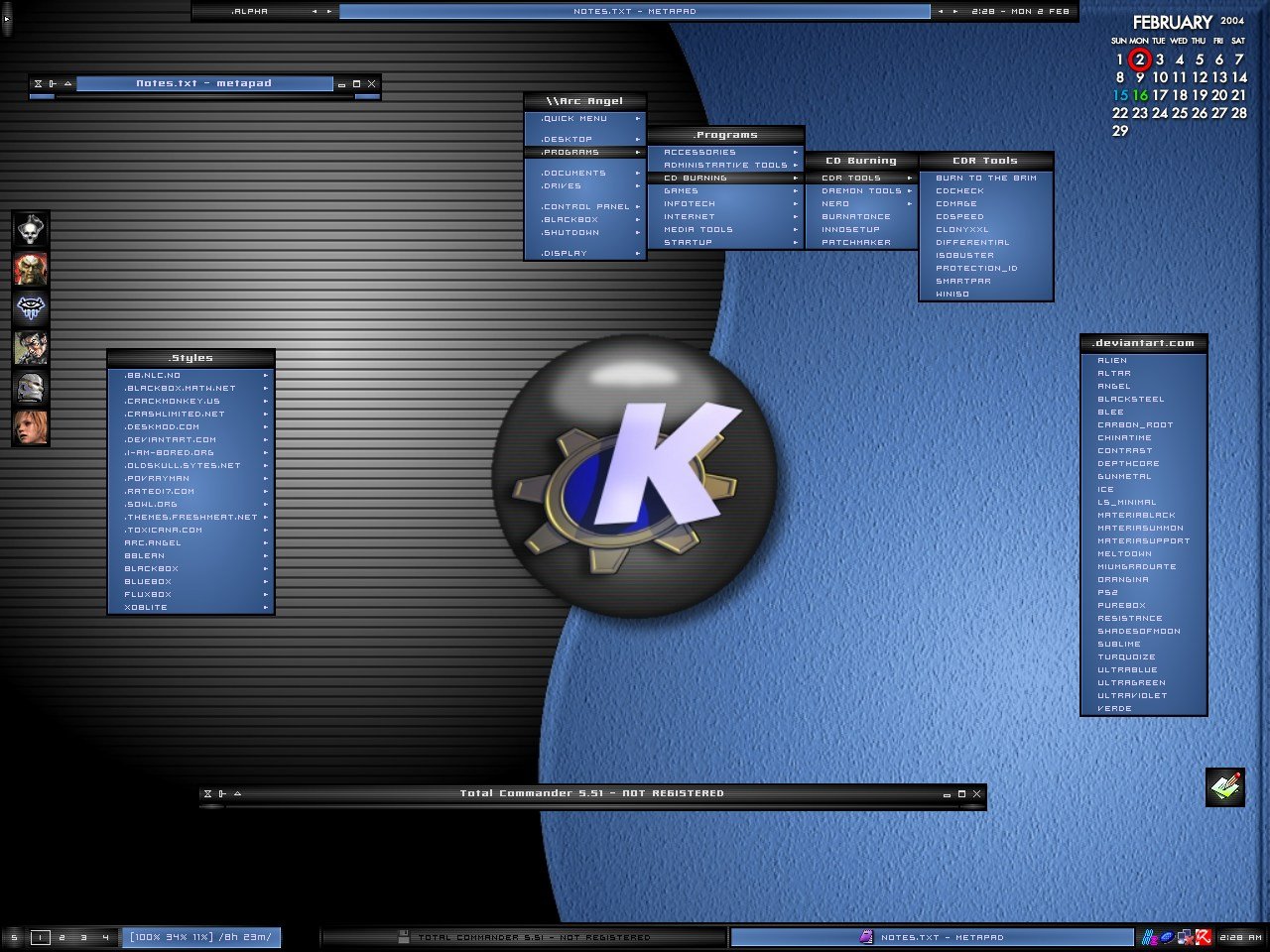Open .Control Panel menu entry
The height and width of the screenshot is (952, 1270).
pyautogui.click(x=585, y=207)
